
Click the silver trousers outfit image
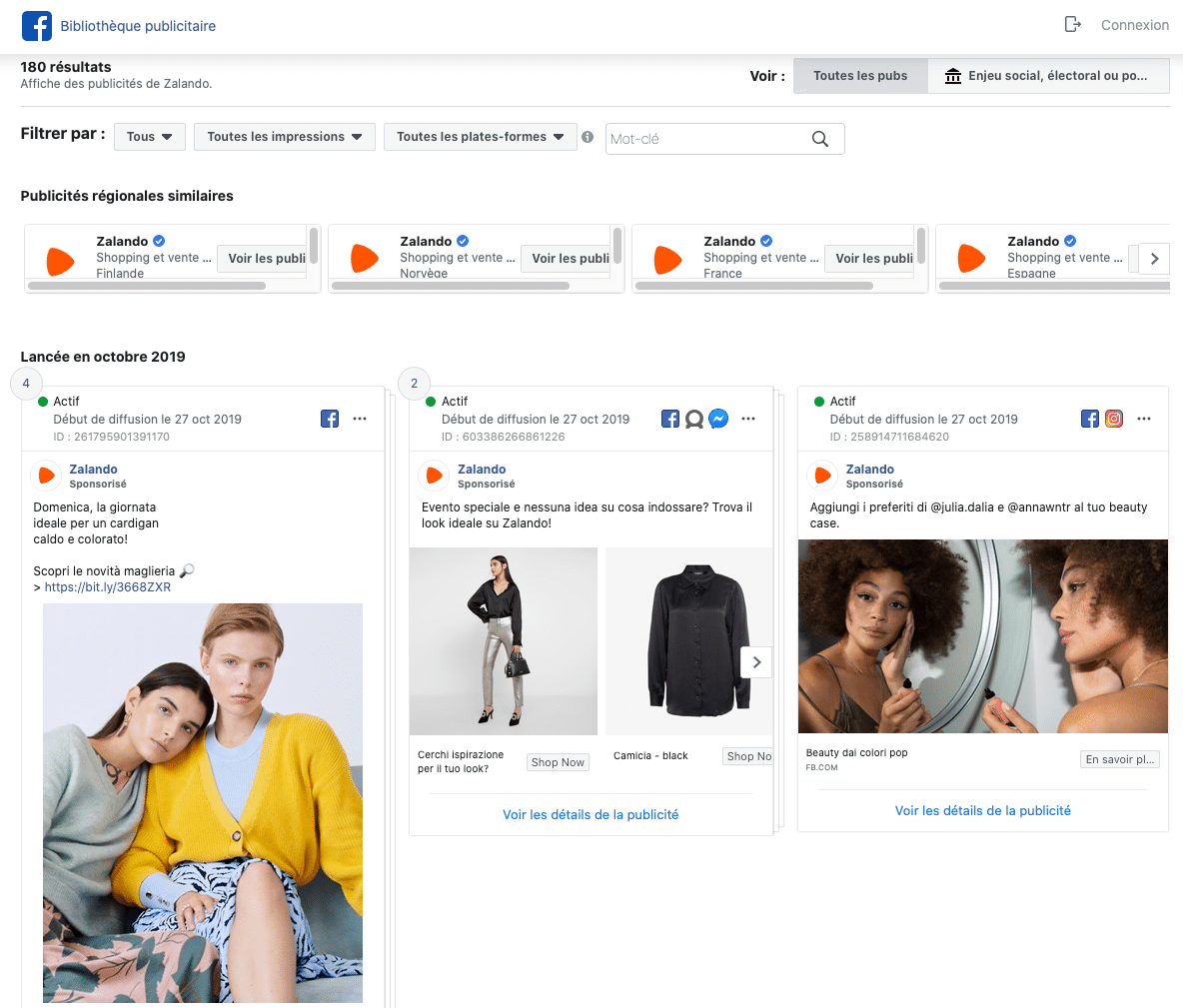[x=504, y=641]
